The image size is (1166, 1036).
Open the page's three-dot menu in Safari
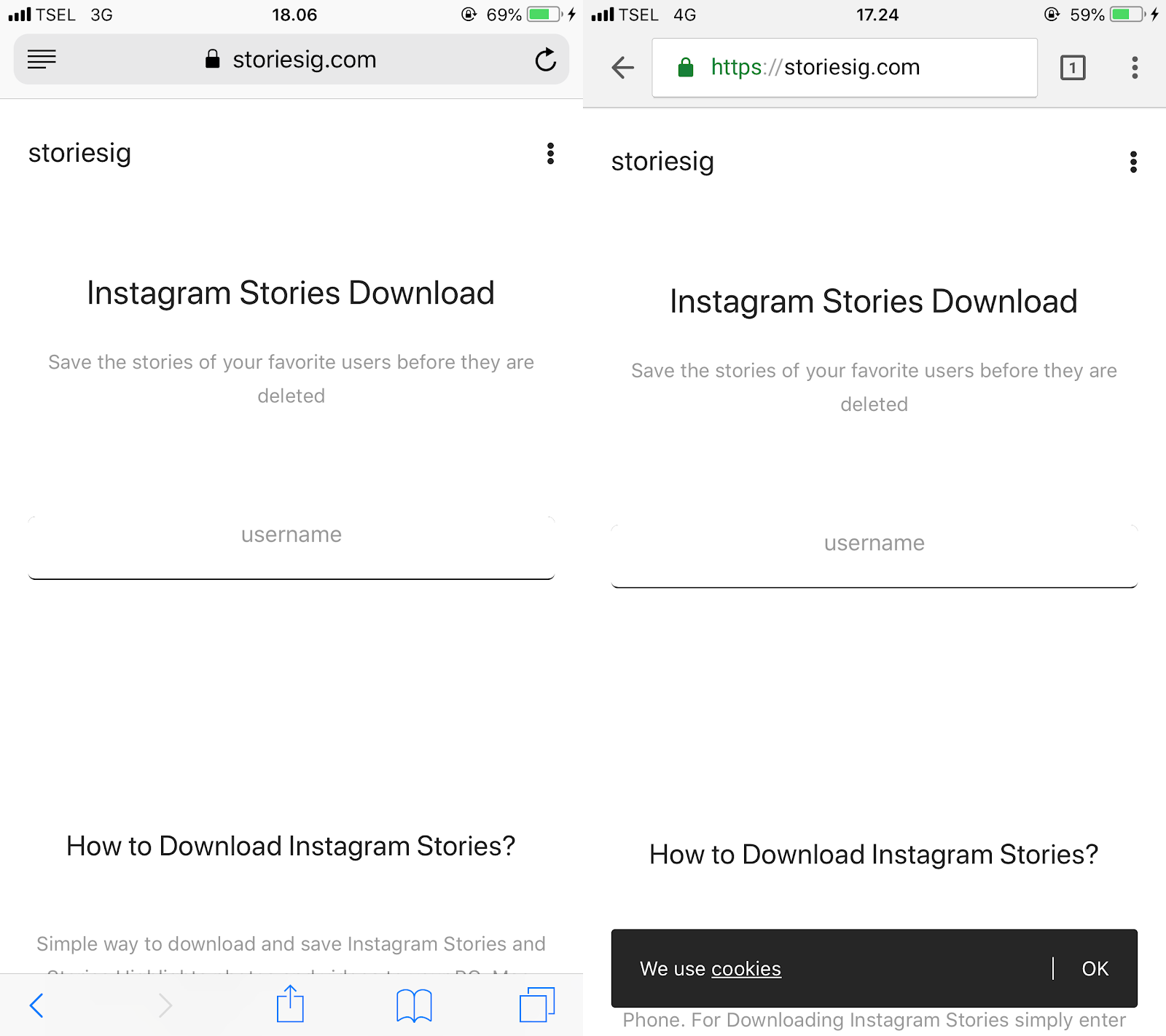[550, 153]
